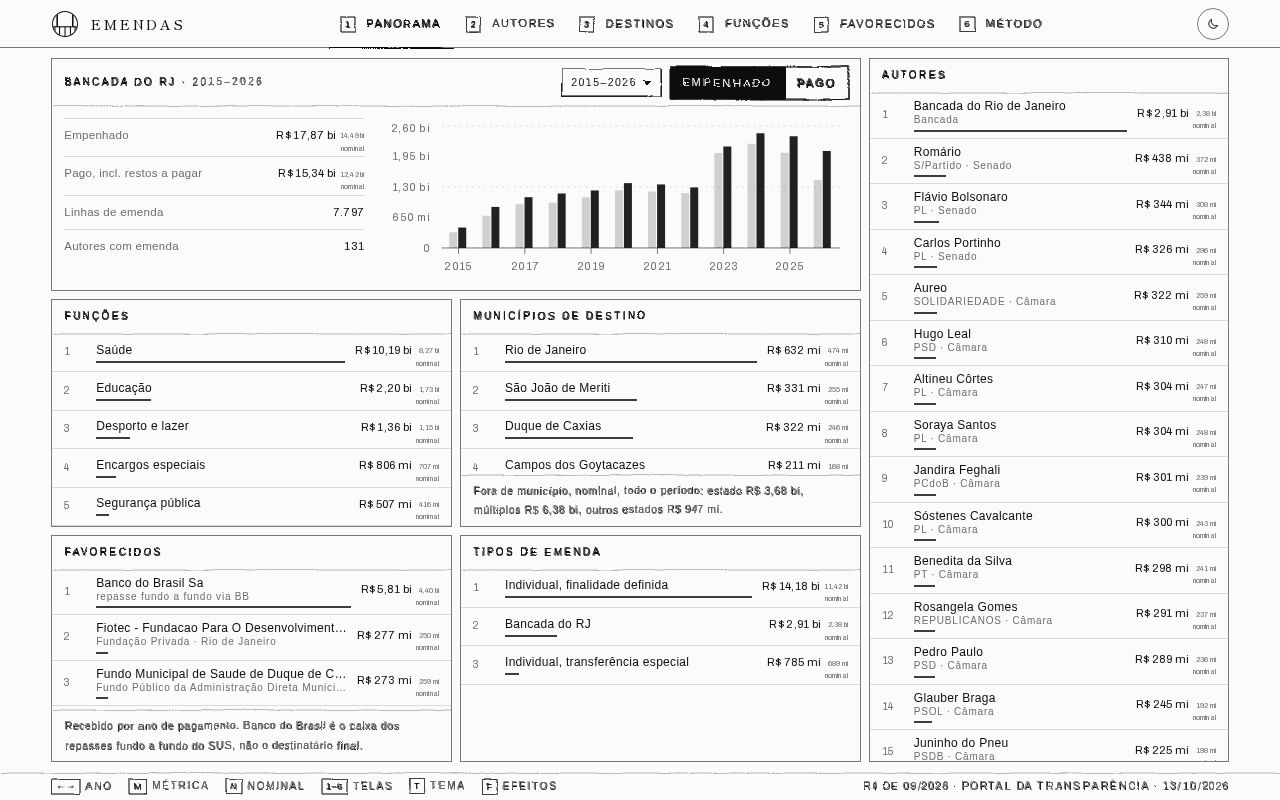
Task: Click the 1–6 Telas shortcut icon
Action: (334, 786)
